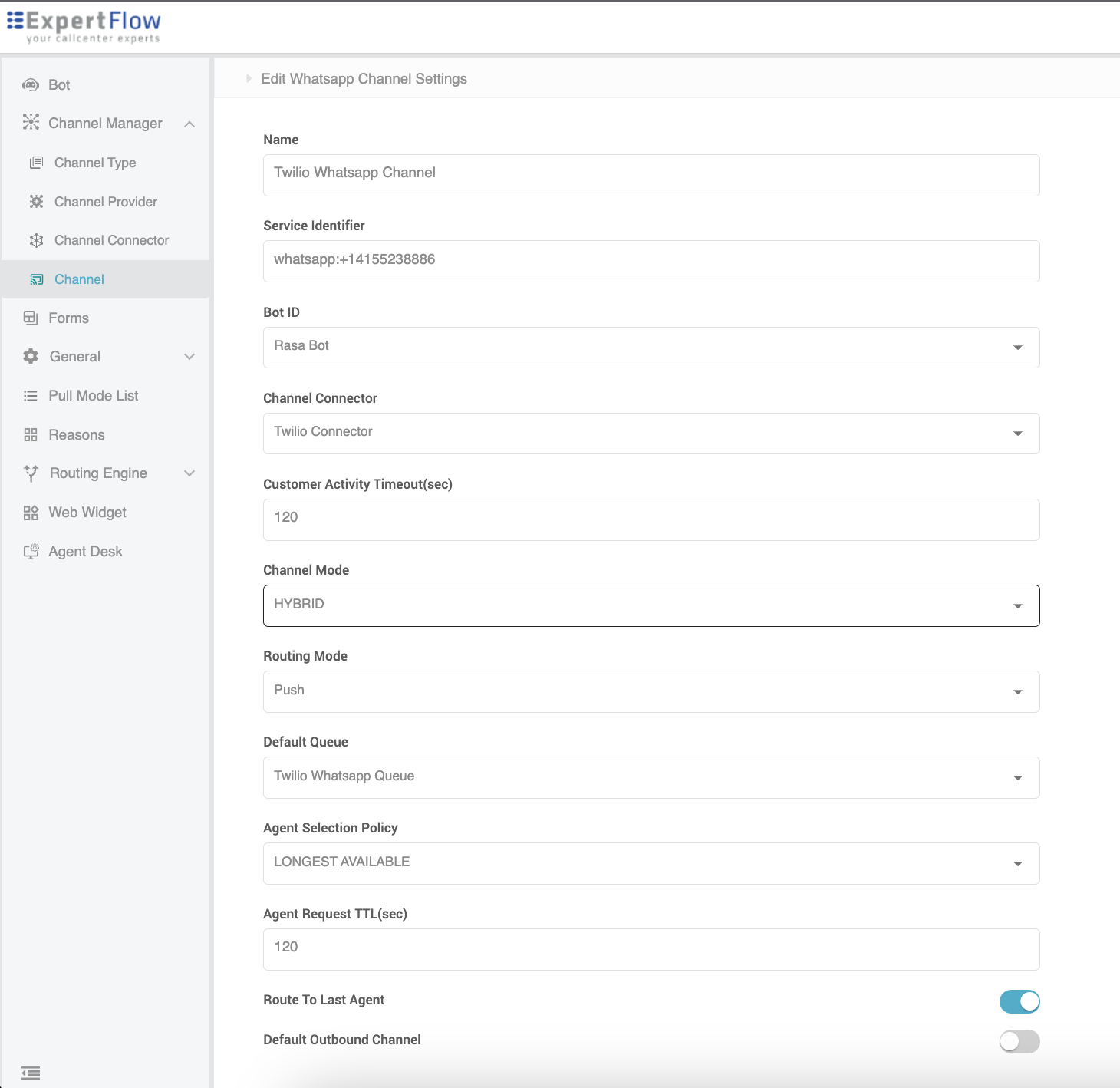Collapse sidebar using bottom-left menu icon

pos(31,1073)
